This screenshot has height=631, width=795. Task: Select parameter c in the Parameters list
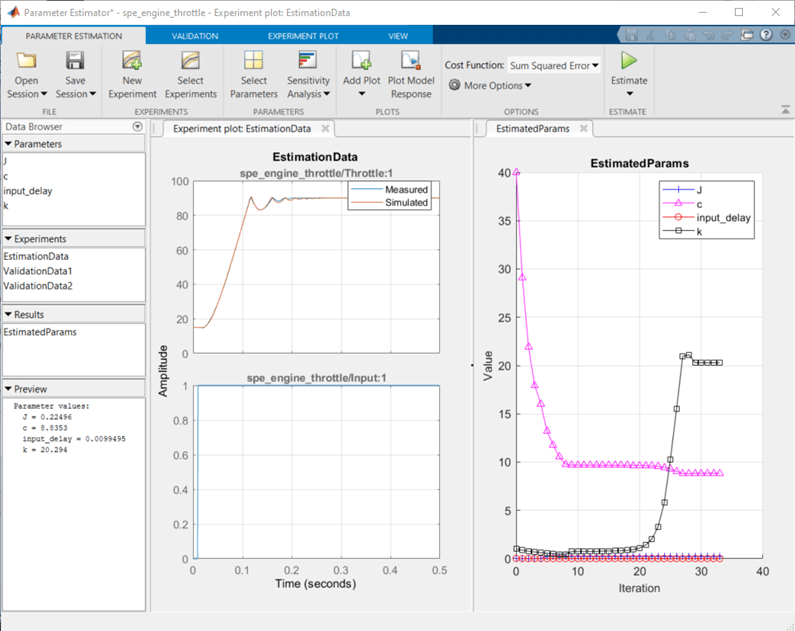[x=74, y=176]
